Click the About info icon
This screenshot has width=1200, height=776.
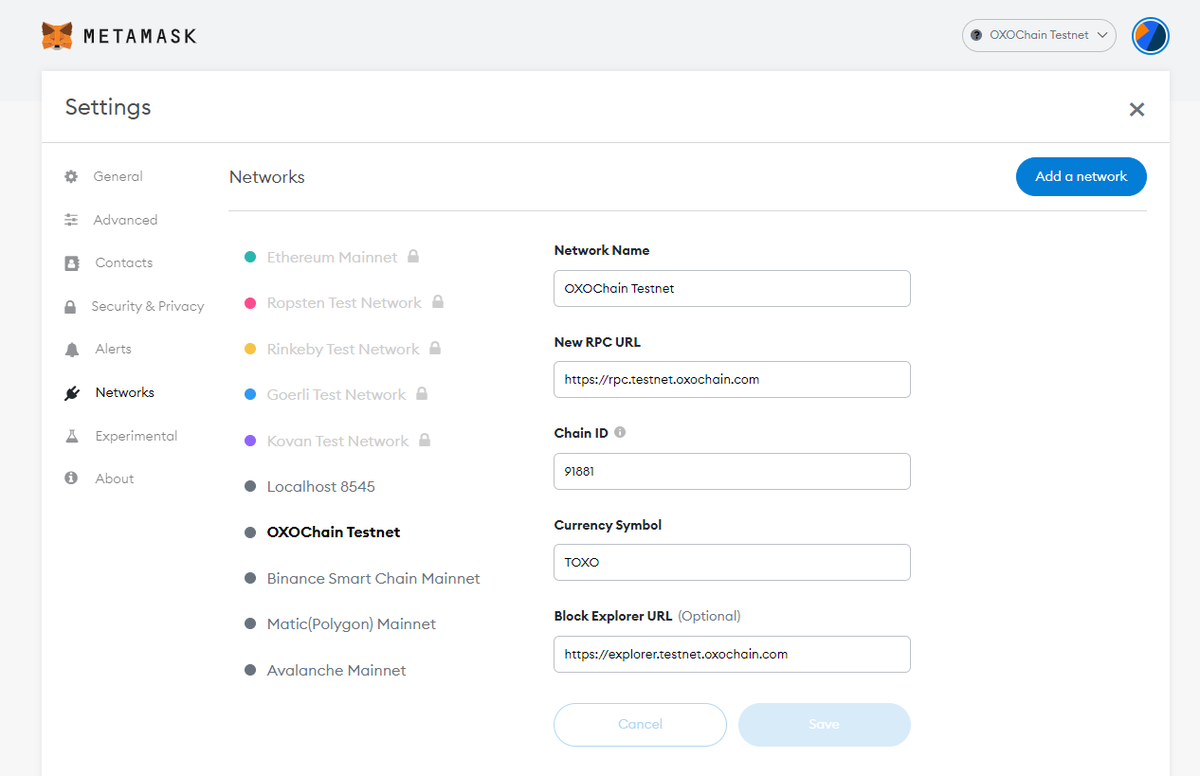71,478
